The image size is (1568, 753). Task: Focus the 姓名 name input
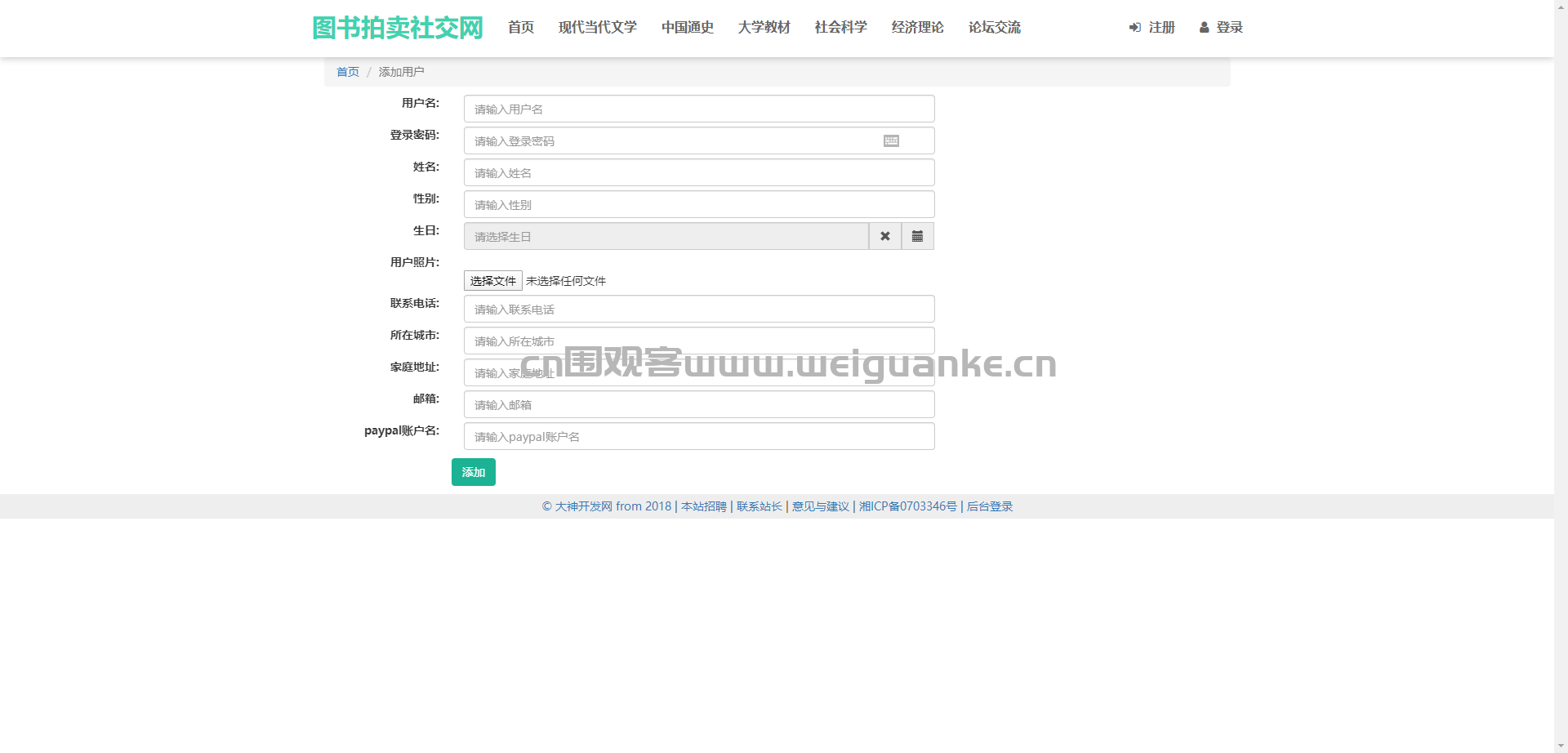point(699,172)
